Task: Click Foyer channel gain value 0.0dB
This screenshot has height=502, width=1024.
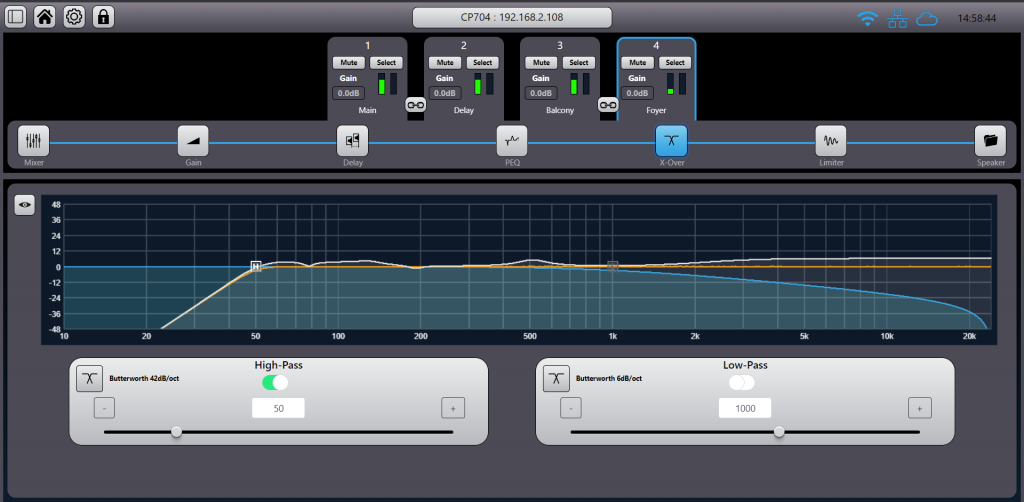Action: (638, 93)
